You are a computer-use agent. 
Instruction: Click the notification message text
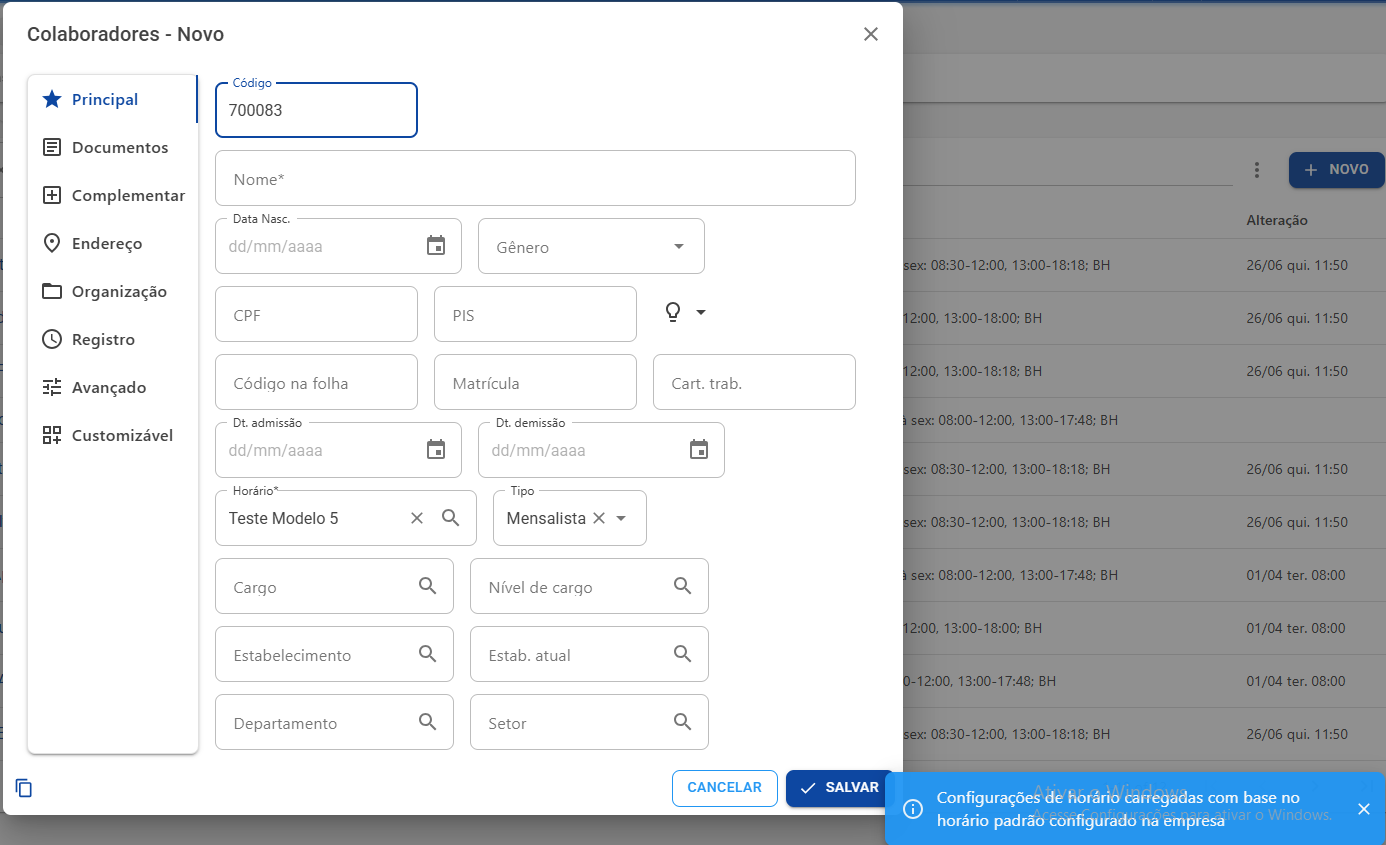pos(1118,809)
